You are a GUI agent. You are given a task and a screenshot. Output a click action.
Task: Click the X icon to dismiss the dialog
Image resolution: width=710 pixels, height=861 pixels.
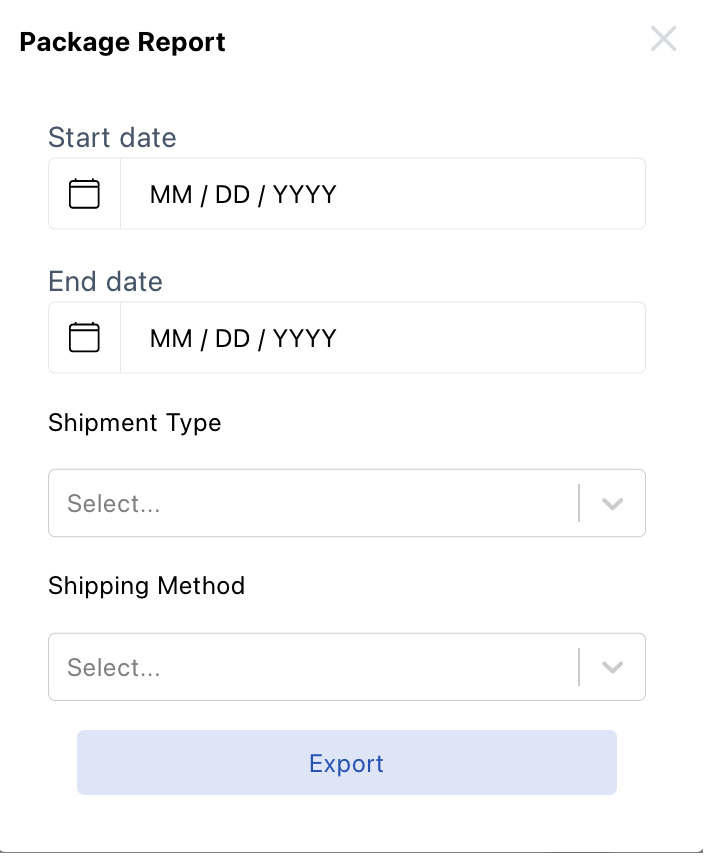click(x=663, y=39)
